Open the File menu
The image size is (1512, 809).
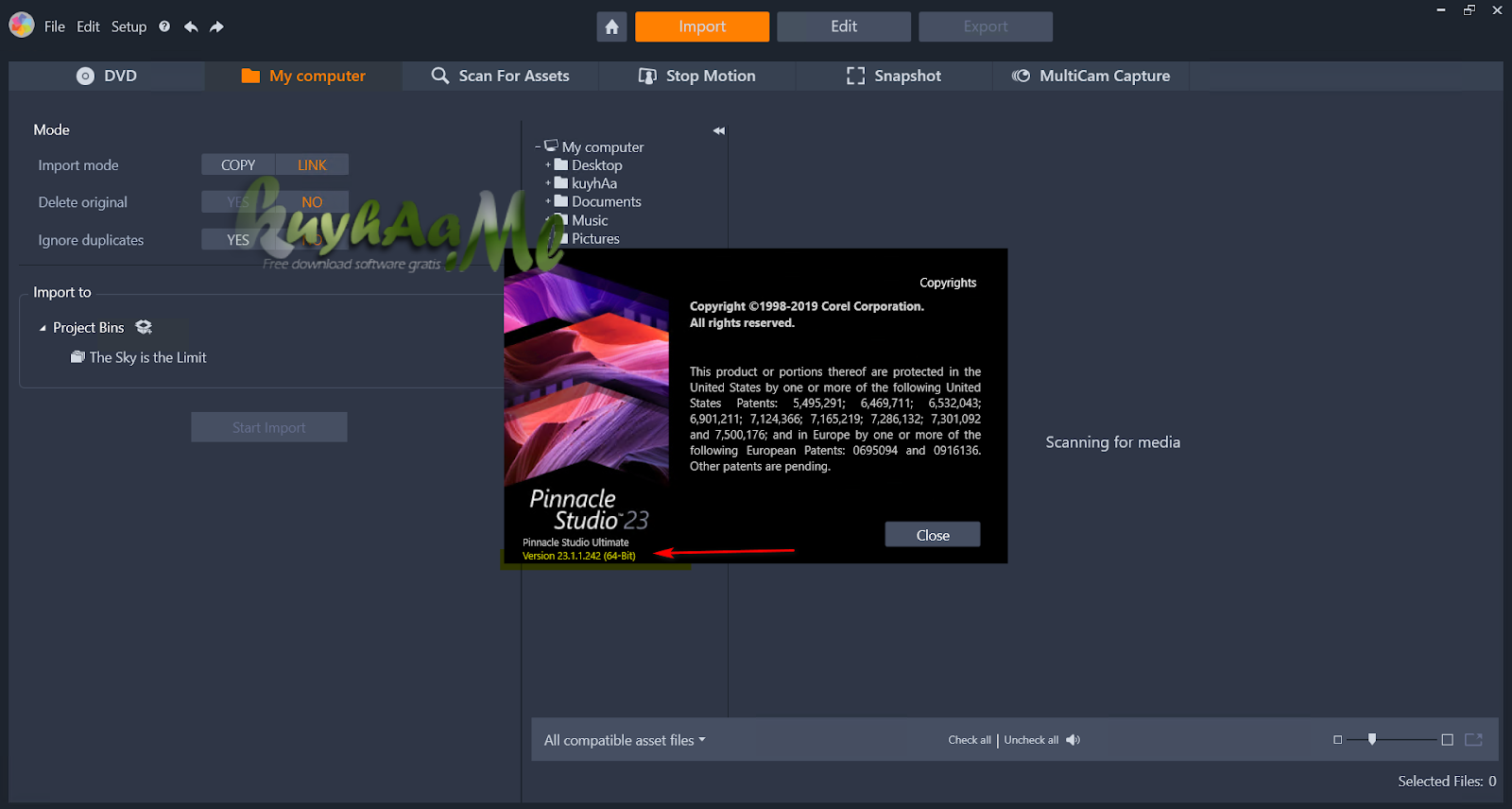click(55, 26)
